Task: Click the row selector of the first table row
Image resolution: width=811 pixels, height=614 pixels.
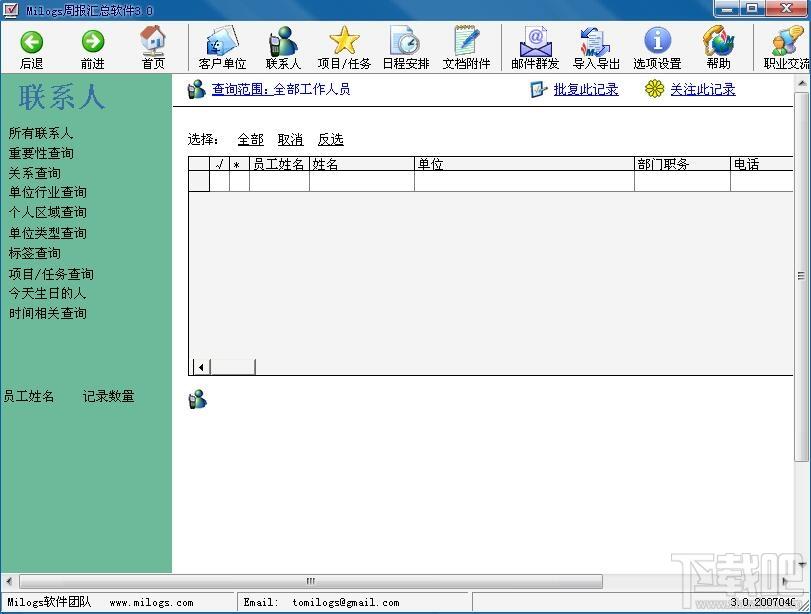Action: click(x=199, y=181)
